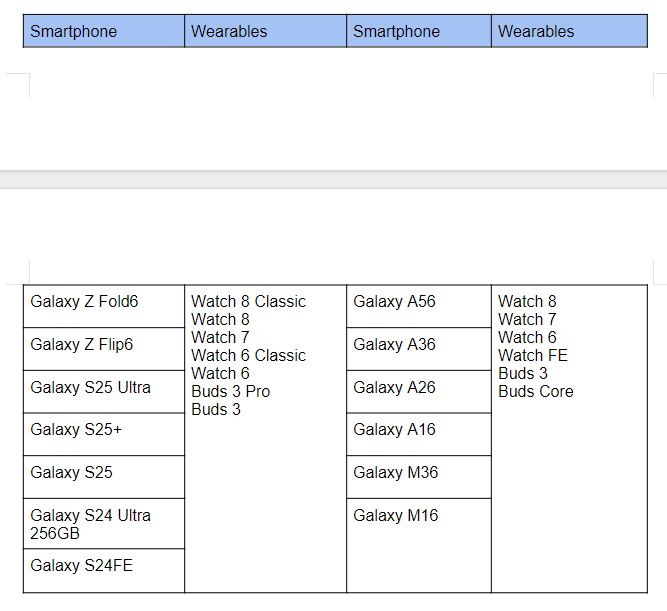Click Watch 7 above Watch FE
This screenshot has height=611, width=667.
click(527, 319)
